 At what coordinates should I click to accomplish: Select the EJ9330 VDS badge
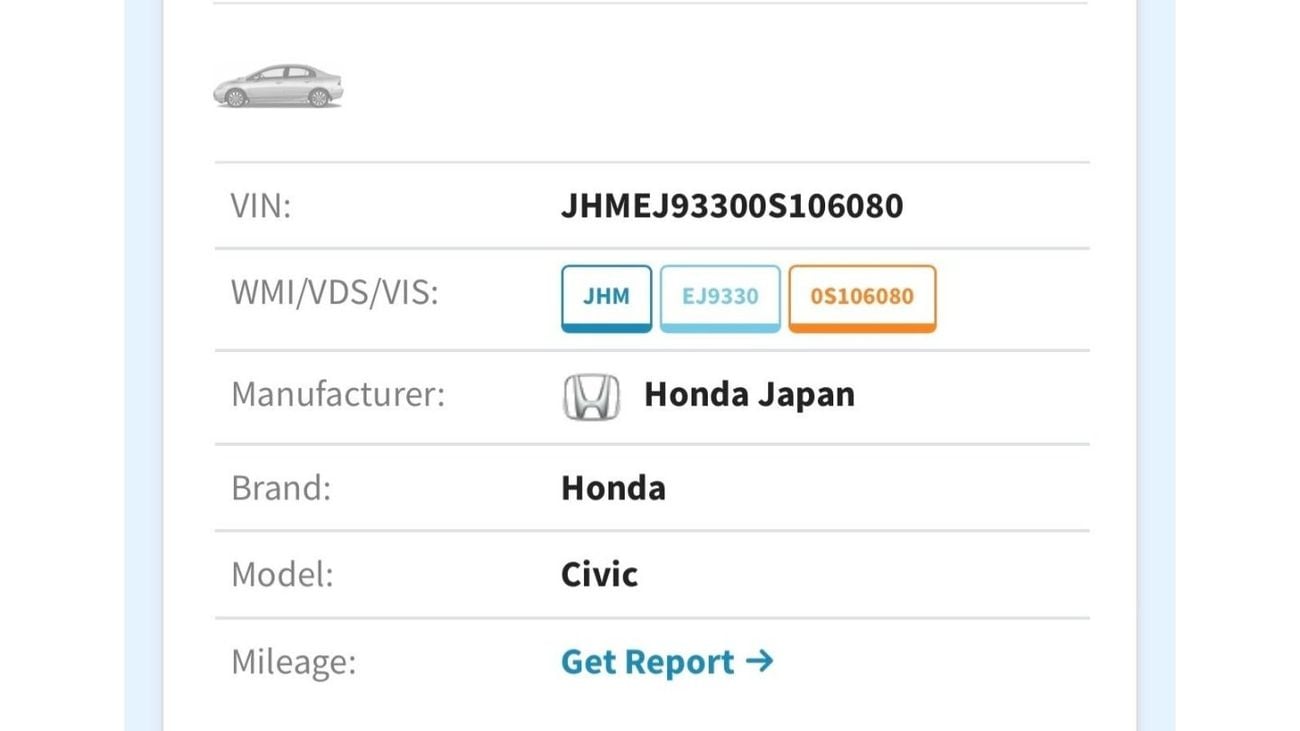pos(720,296)
